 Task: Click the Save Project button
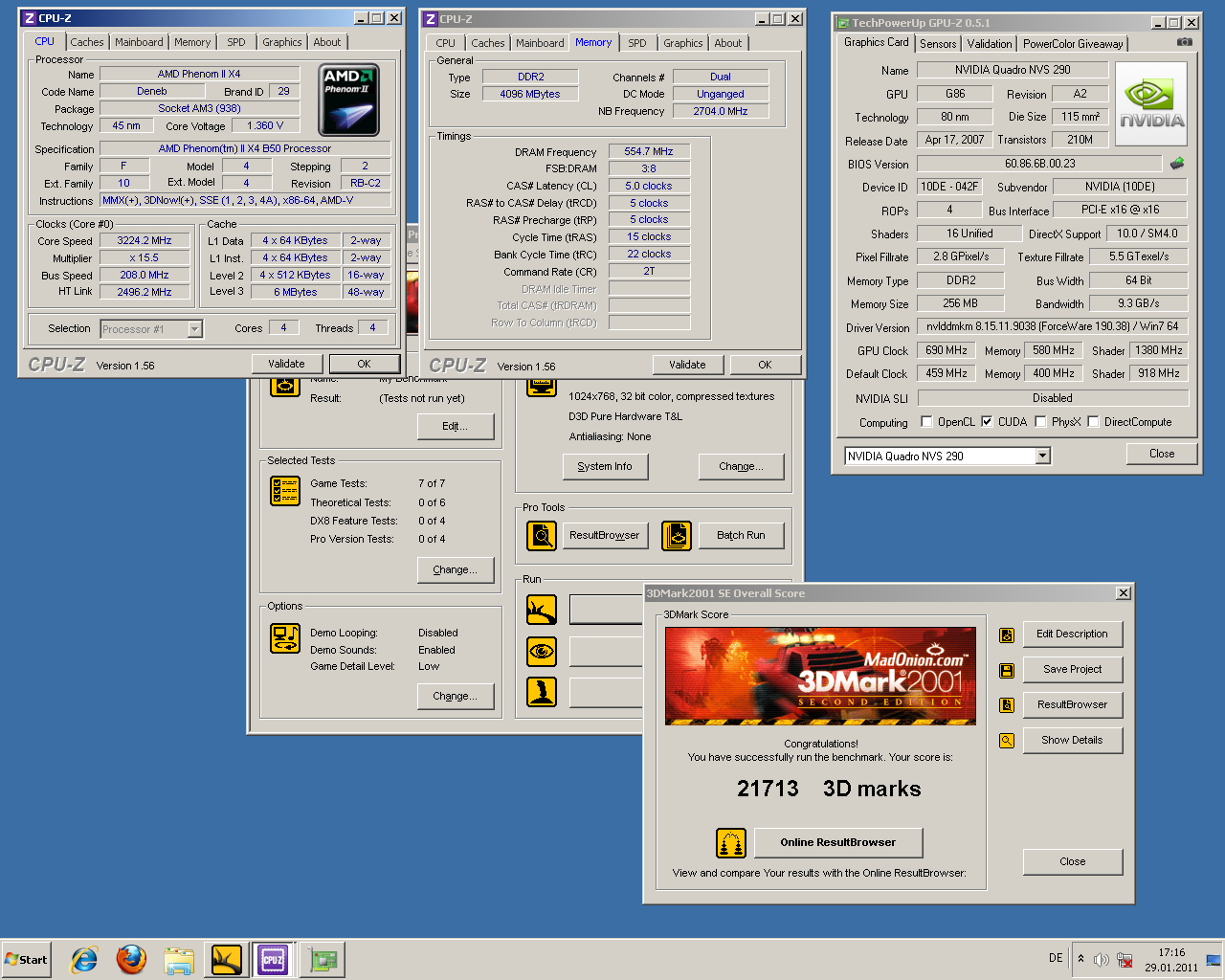[x=1072, y=670]
